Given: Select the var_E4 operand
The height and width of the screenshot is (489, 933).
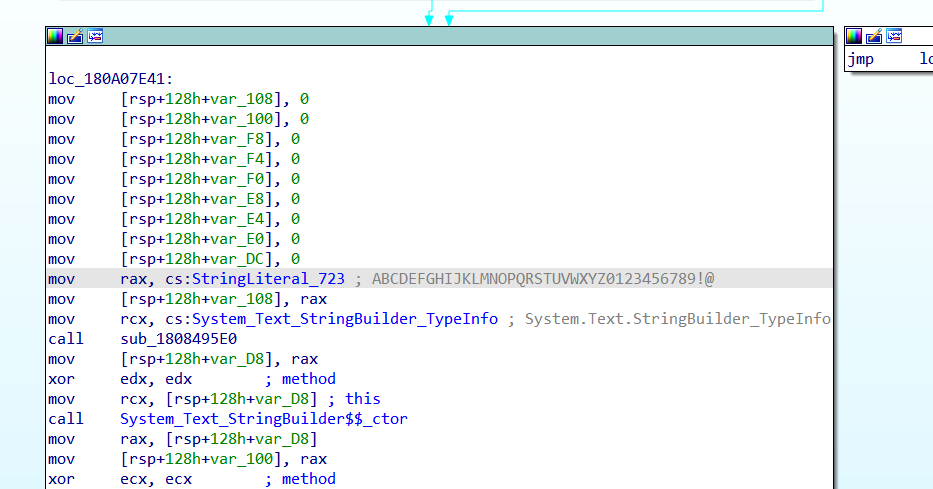Looking at the screenshot, I should (x=237, y=219).
